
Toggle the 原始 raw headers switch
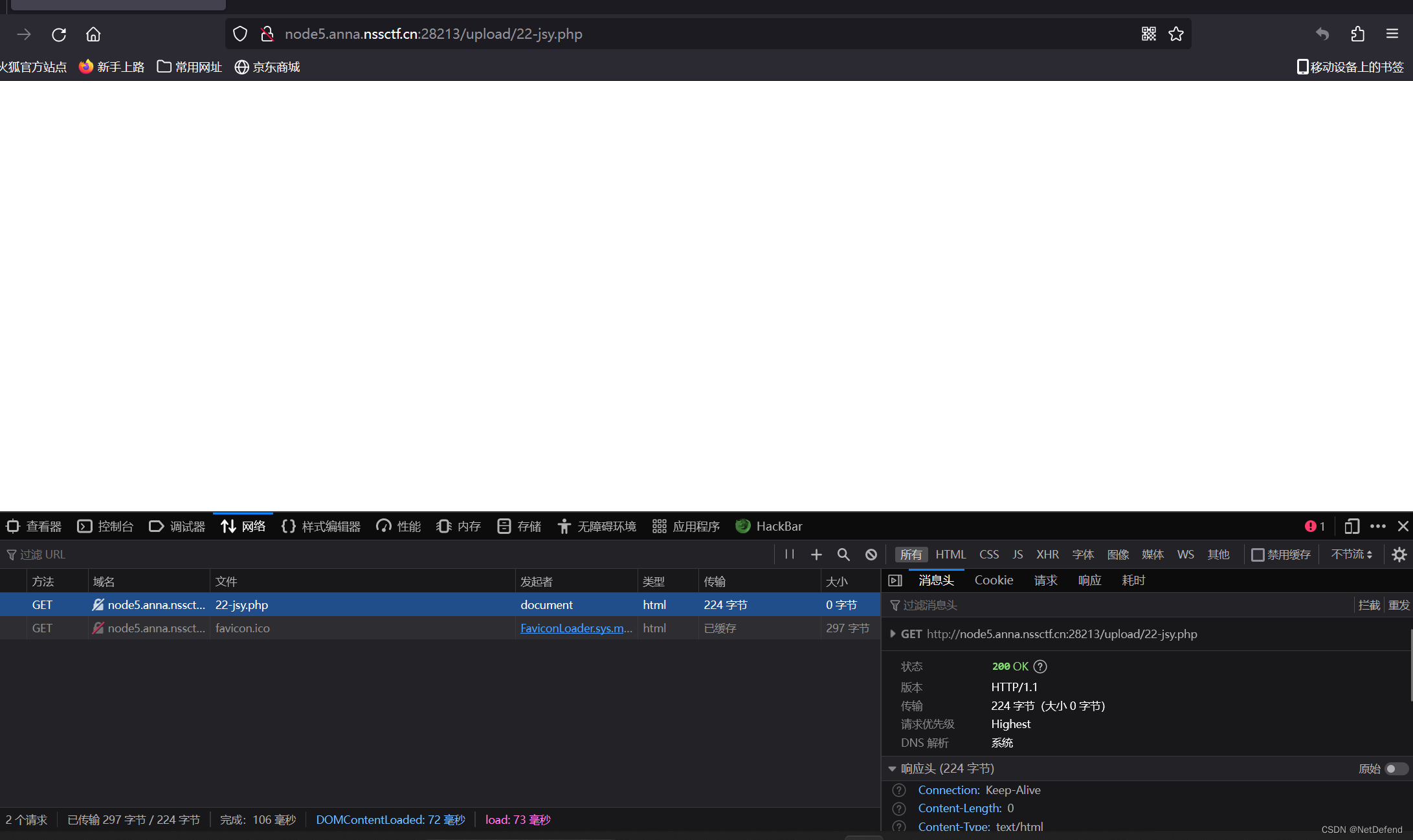[x=1396, y=769]
